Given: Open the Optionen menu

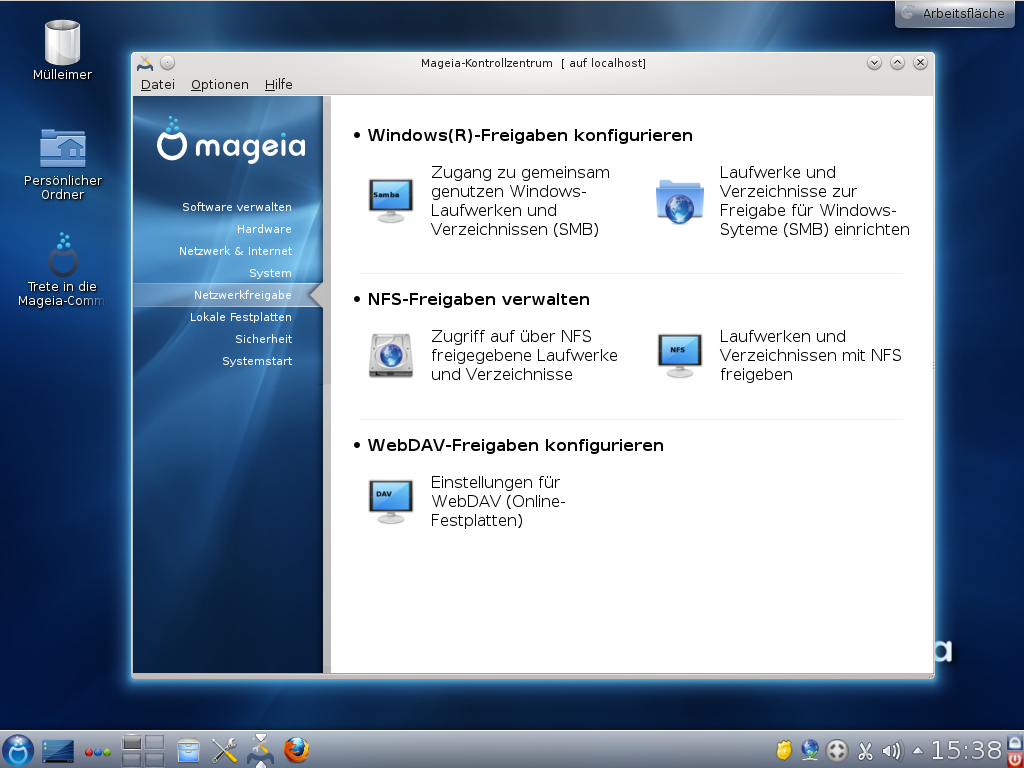Looking at the screenshot, I should click(219, 84).
